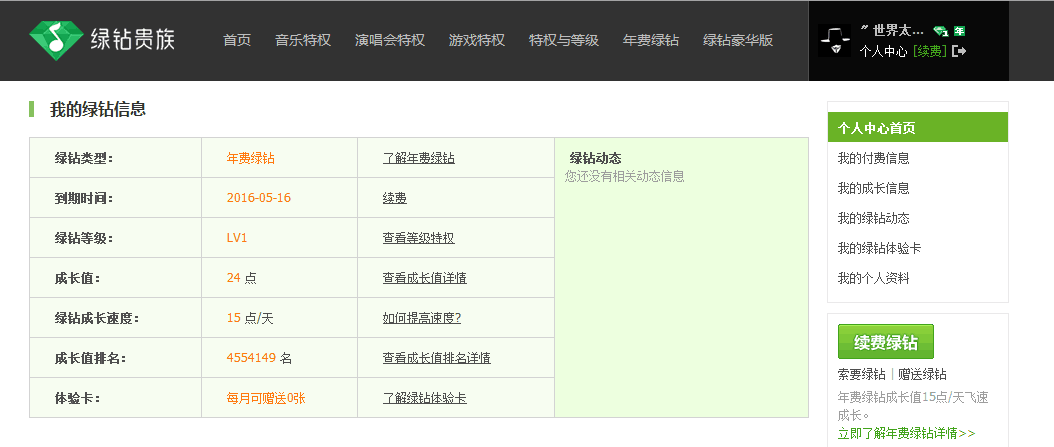Image resolution: width=1054 pixels, height=447 pixels.
Task: Click the 如何提高速度? link
Action: point(422,318)
